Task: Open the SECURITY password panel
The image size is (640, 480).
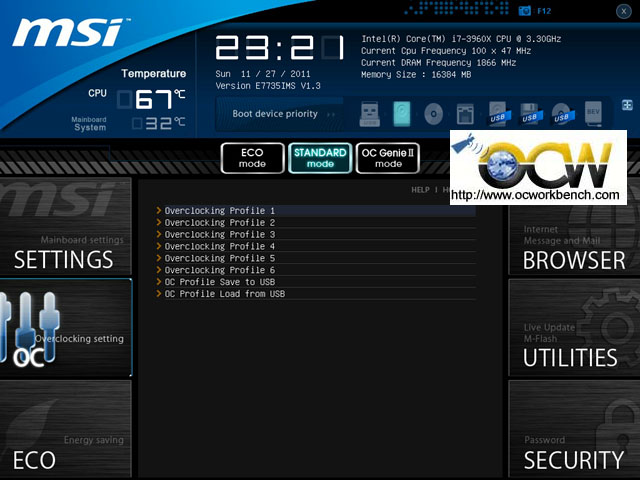Action: (574, 429)
